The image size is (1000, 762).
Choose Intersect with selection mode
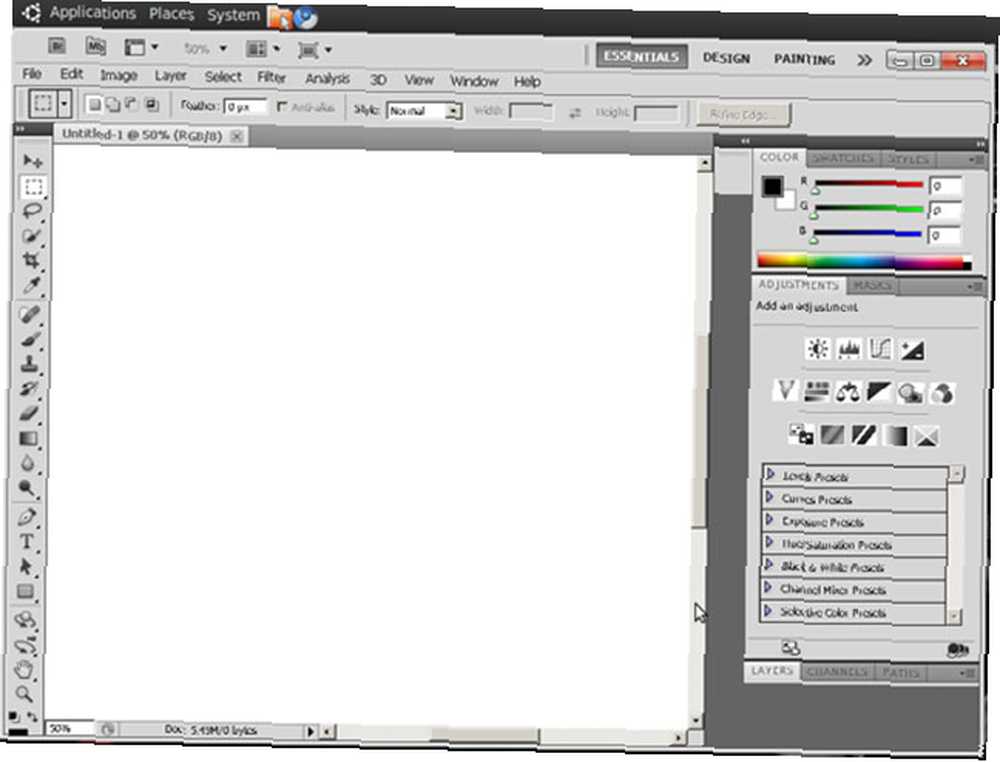(152, 105)
